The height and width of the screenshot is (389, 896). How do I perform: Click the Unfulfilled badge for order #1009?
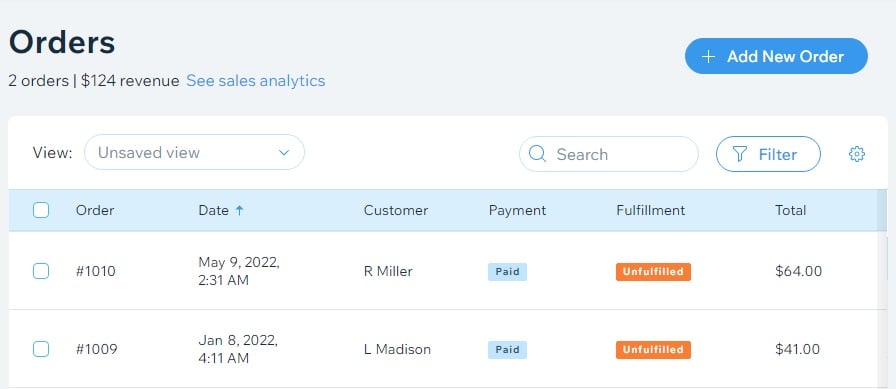point(653,350)
